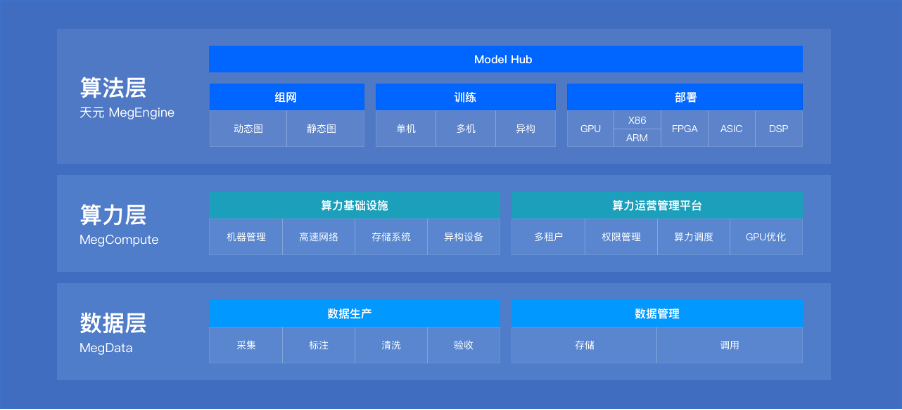Open the 存储系统 cell
Screen dimensions: 902x410
[x=391, y=237]
